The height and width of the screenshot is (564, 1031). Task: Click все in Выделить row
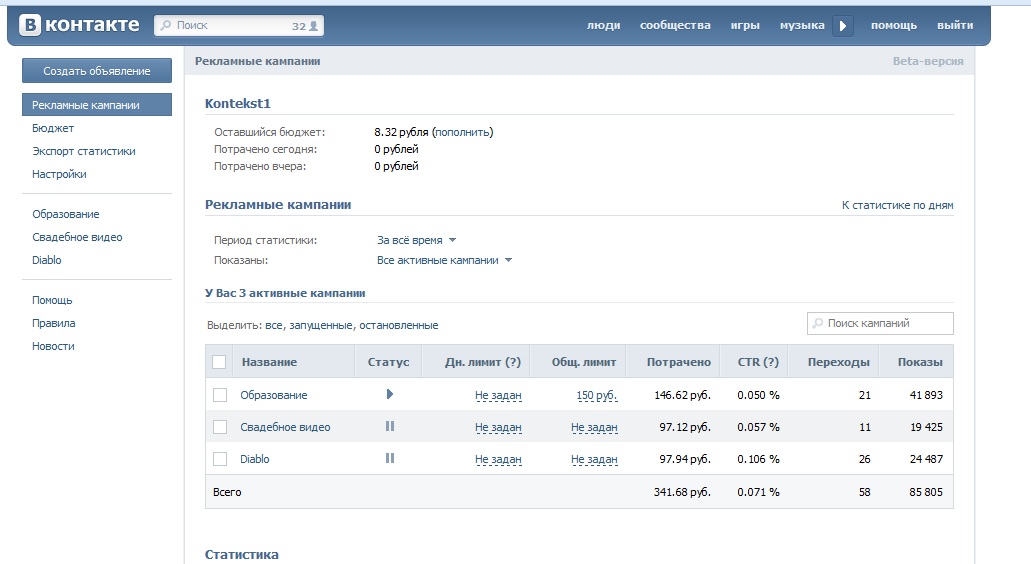[x=274, y=325]
